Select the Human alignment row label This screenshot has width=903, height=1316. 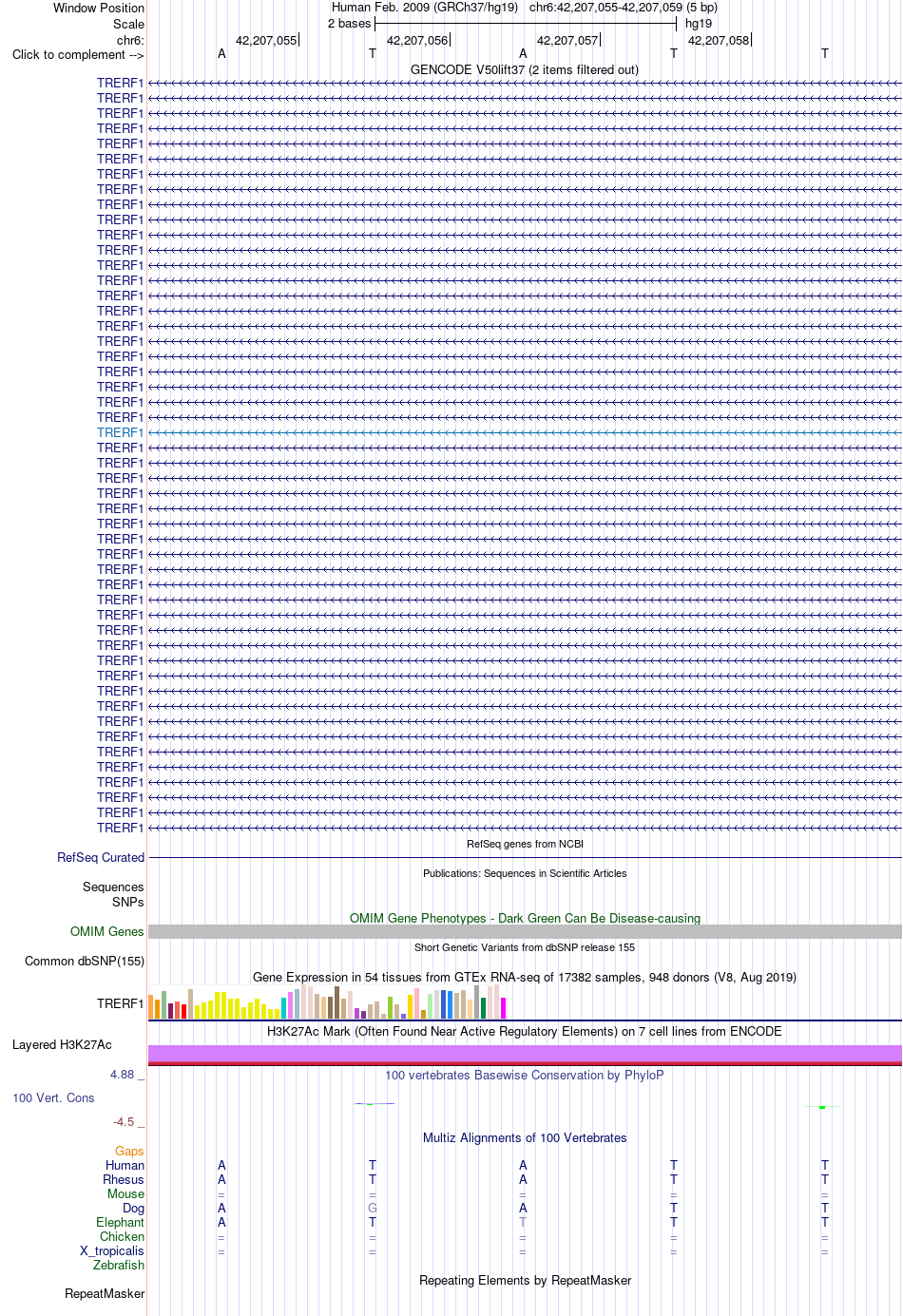coord(125,1165)
